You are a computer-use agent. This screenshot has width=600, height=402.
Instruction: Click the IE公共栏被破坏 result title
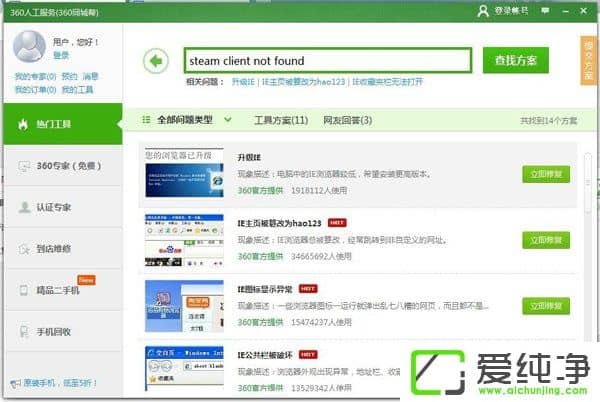[265, 355]
